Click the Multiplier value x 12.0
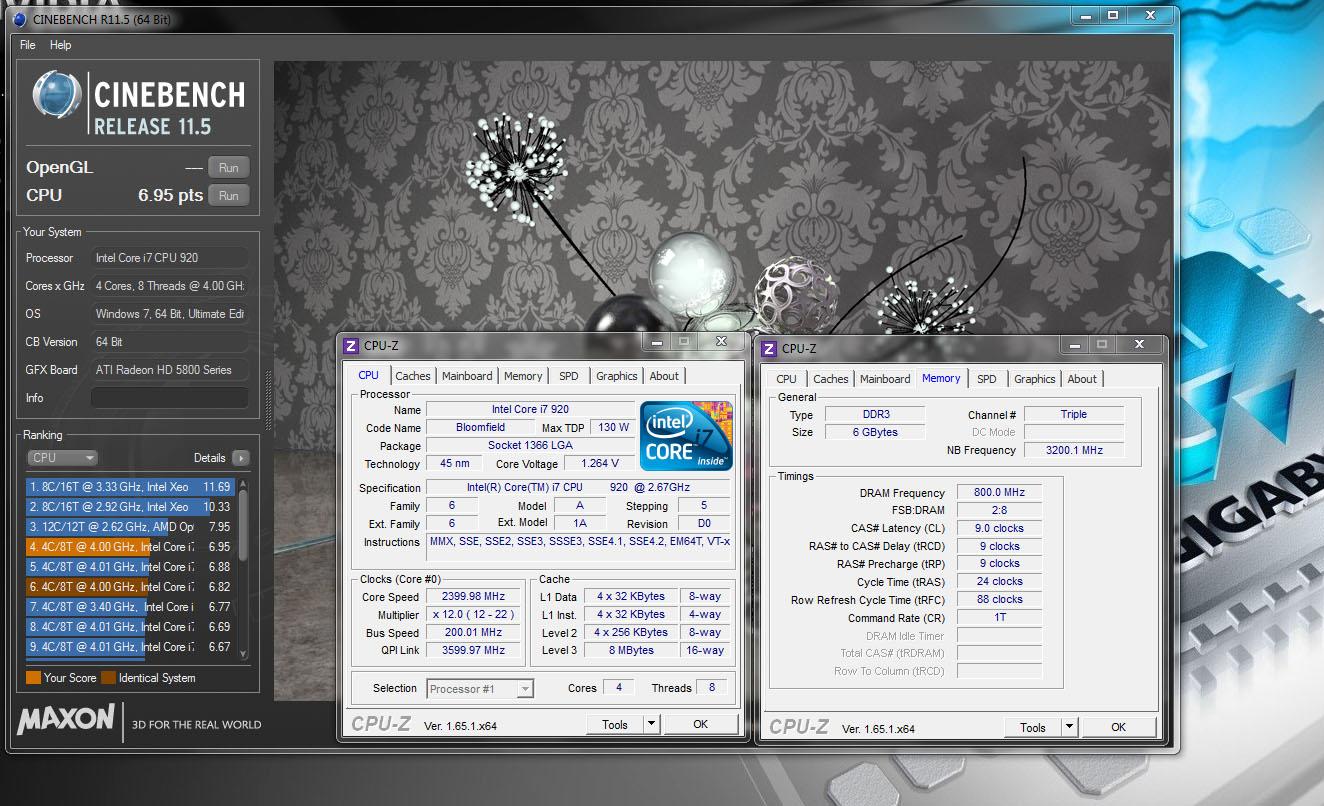Image resolution: width=1324 pixels, height=806 pixels. [473, 615]
